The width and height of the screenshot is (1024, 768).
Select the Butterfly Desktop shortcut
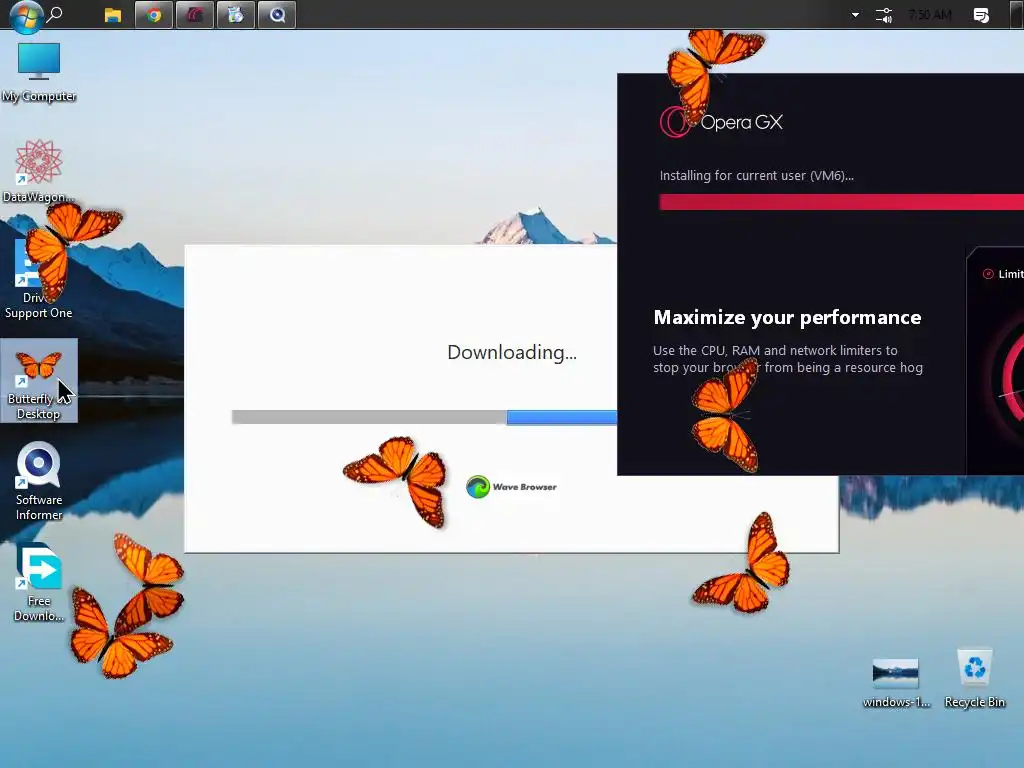[x=39, y=381]
